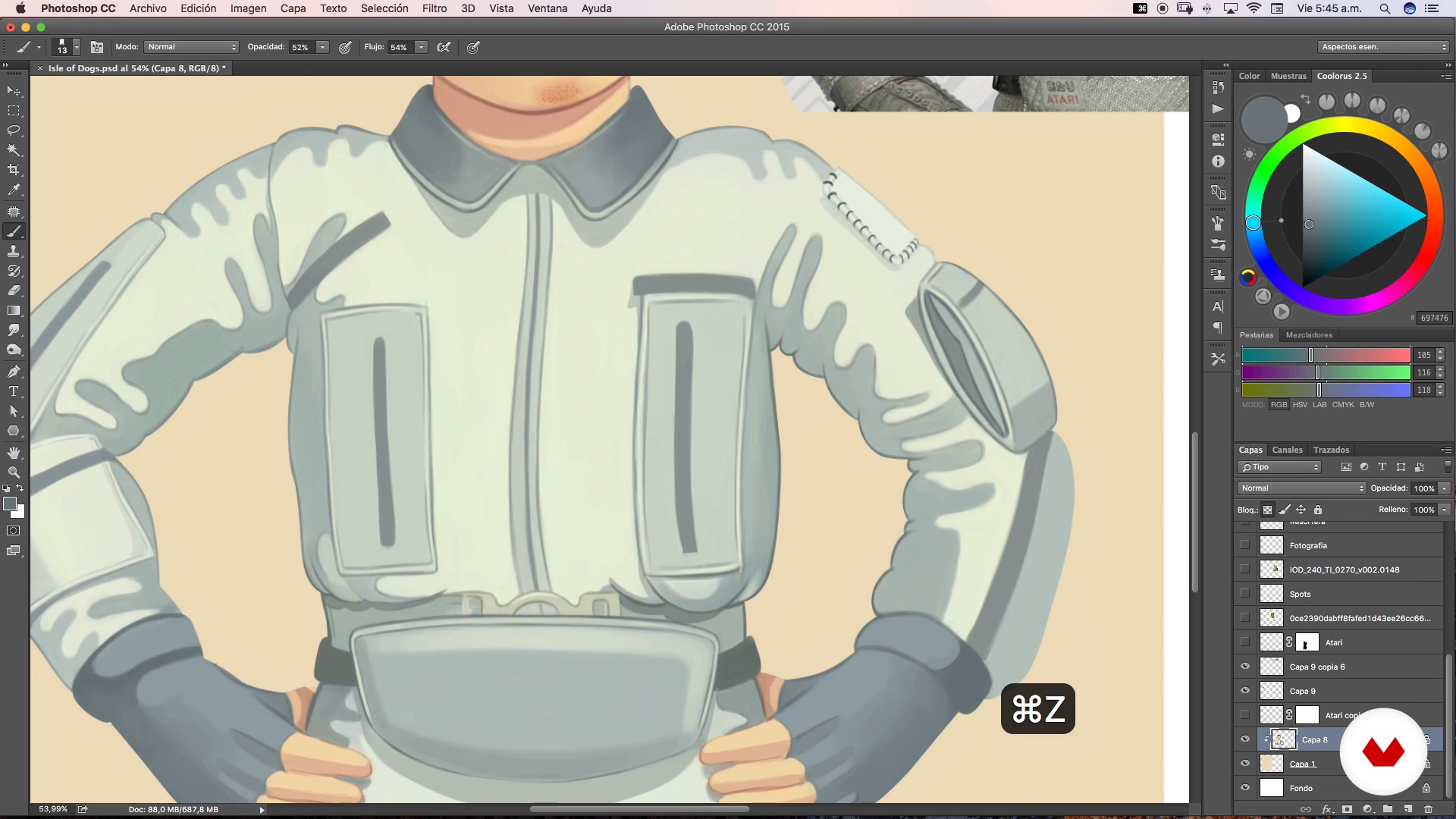Hide the Capa 9 layer
The height and width of the screenshot is (819, 1456).
coord(1245,691)
